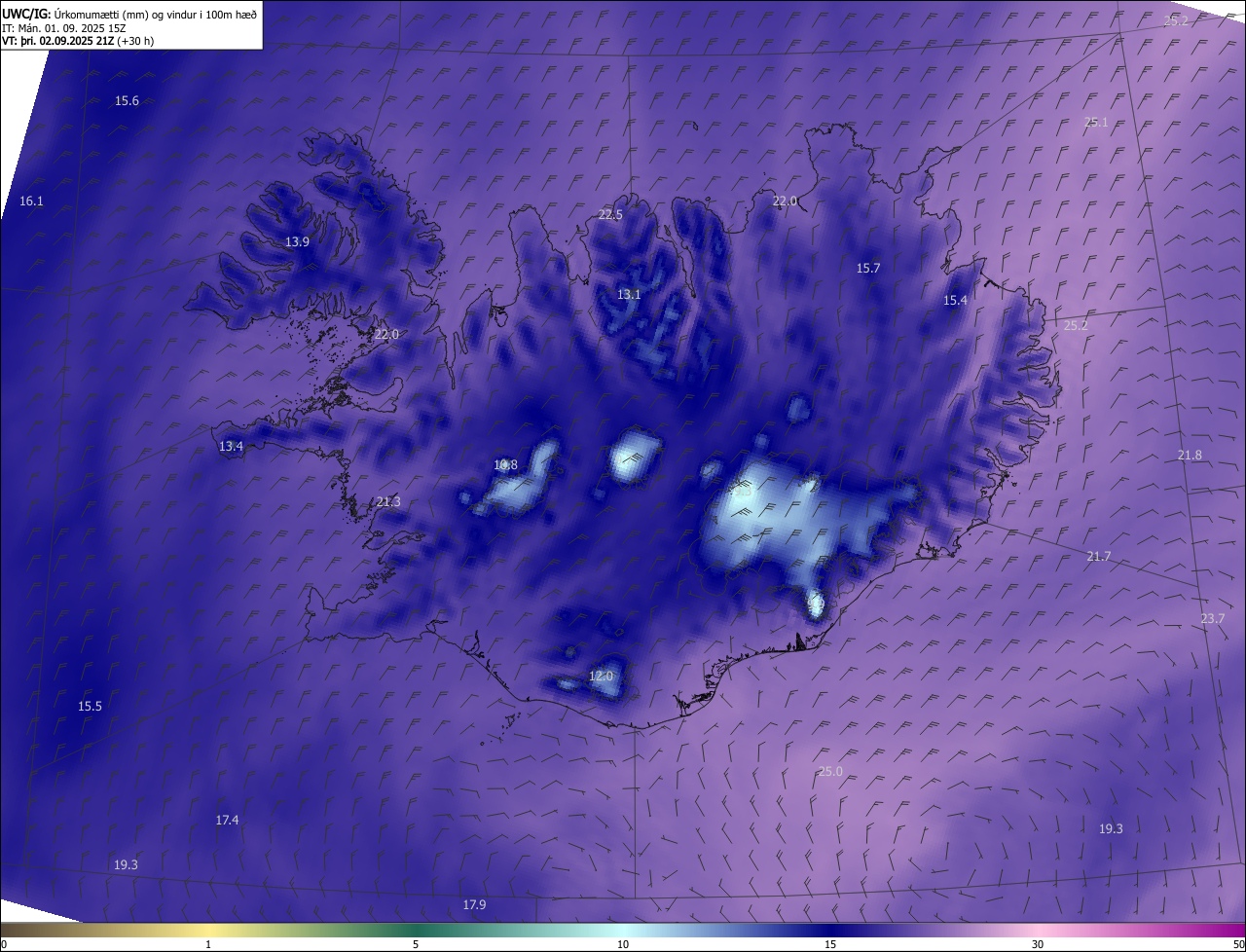Image resolution: width=1246 pixels, height=952 pixels.
Task: Click the 23.7 value label on the map
Action: pyautogui.click(x=1212, y=619)
